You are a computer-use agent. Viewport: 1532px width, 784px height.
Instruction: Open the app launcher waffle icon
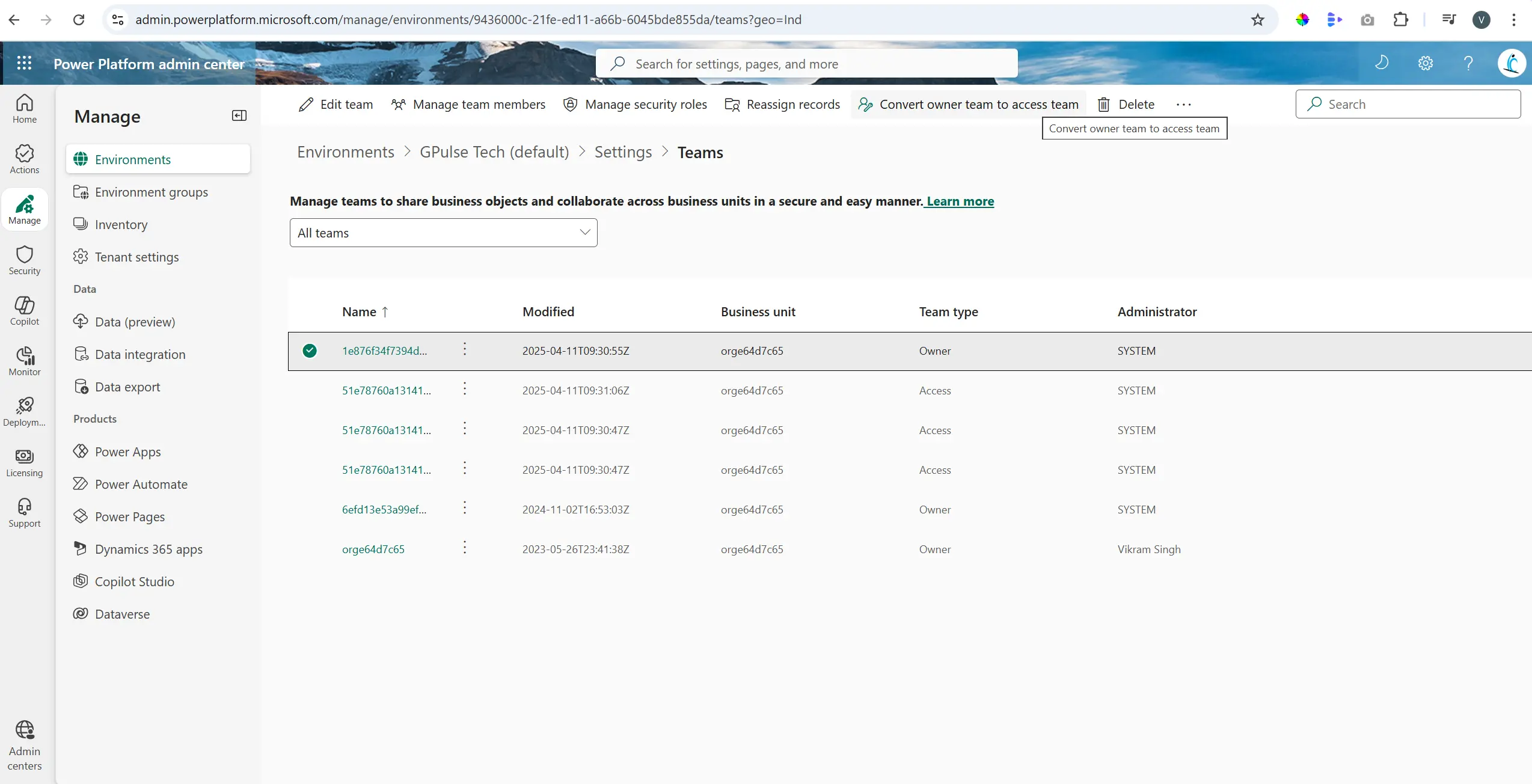click(24, 63)
